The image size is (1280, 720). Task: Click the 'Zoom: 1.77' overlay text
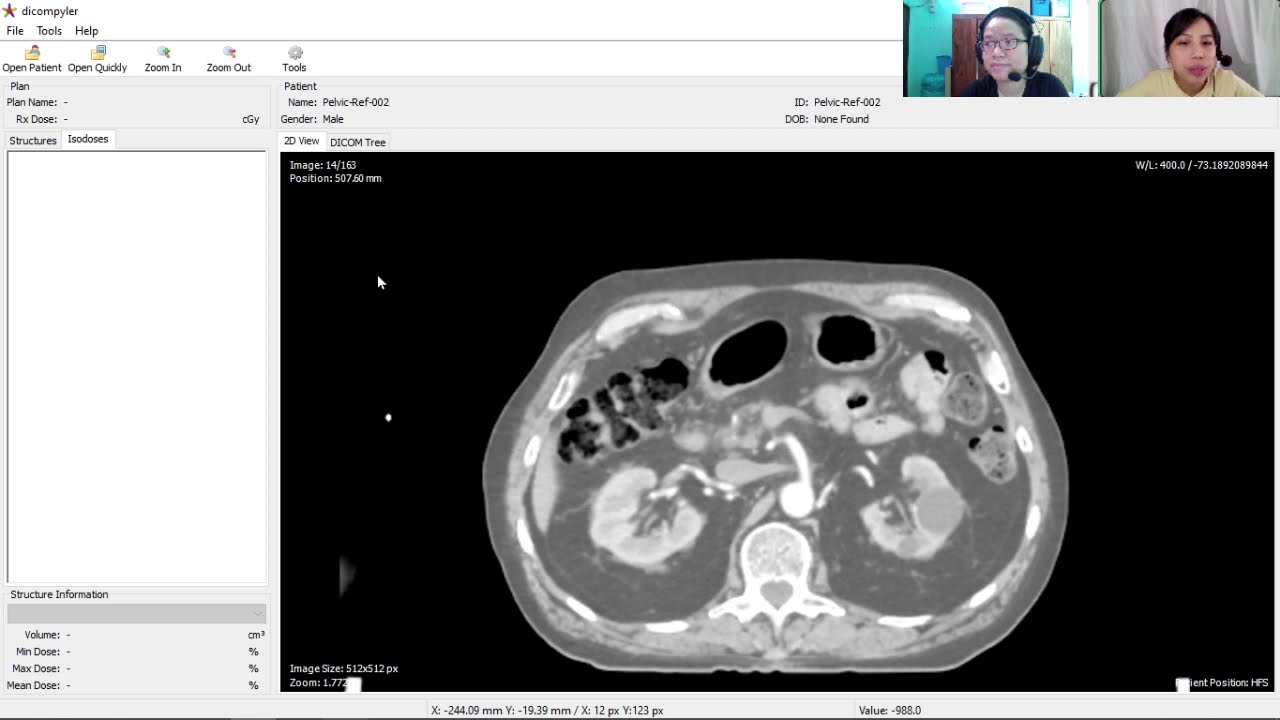pyautogui.click(x=318, y=683)
